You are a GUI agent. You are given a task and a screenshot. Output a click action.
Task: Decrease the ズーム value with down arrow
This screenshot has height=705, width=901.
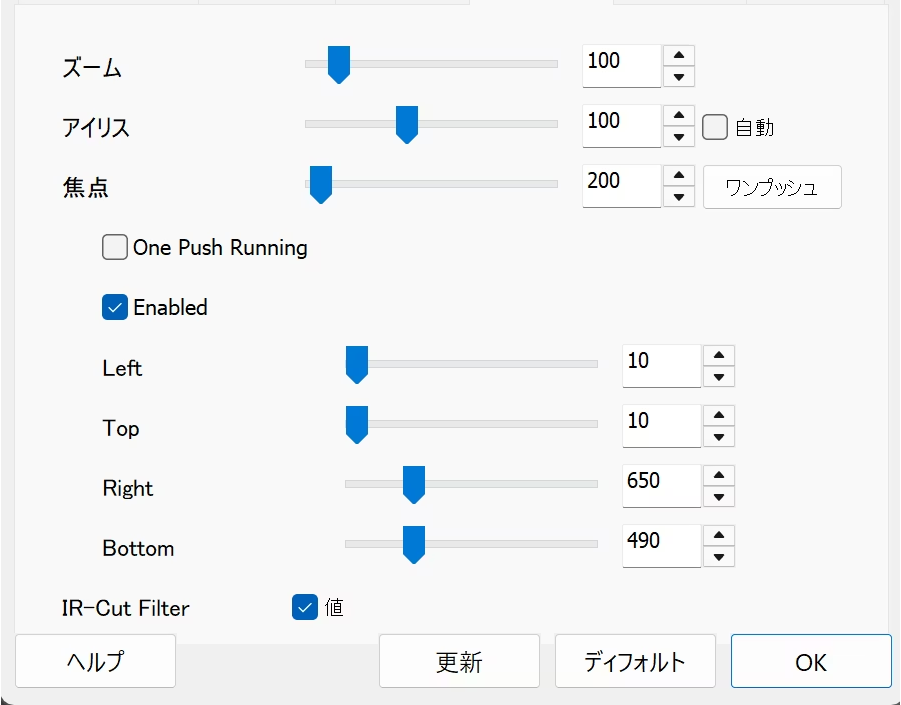(x=679, y=77)
